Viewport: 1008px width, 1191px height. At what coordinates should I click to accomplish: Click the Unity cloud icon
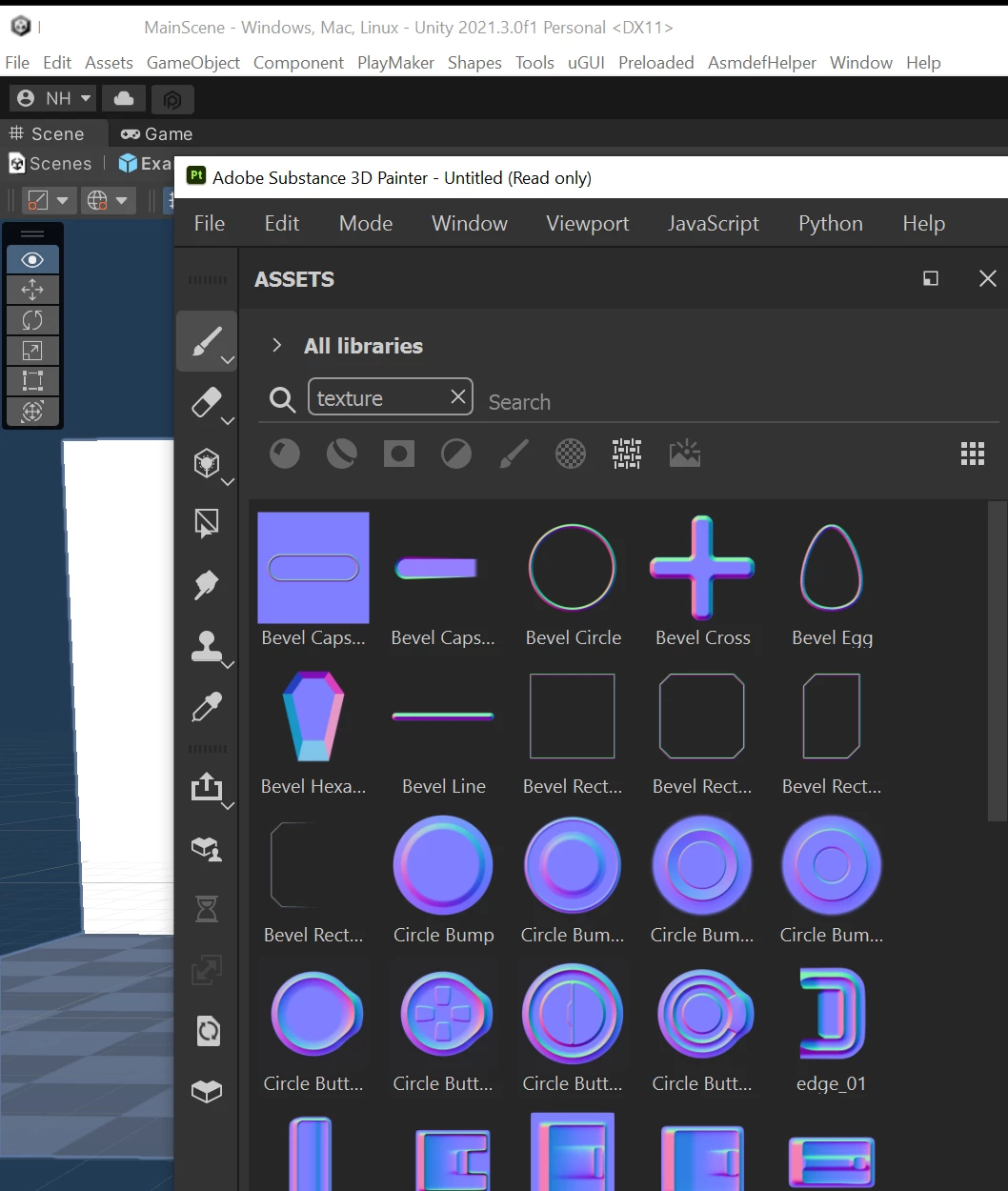tap(124, 98)
